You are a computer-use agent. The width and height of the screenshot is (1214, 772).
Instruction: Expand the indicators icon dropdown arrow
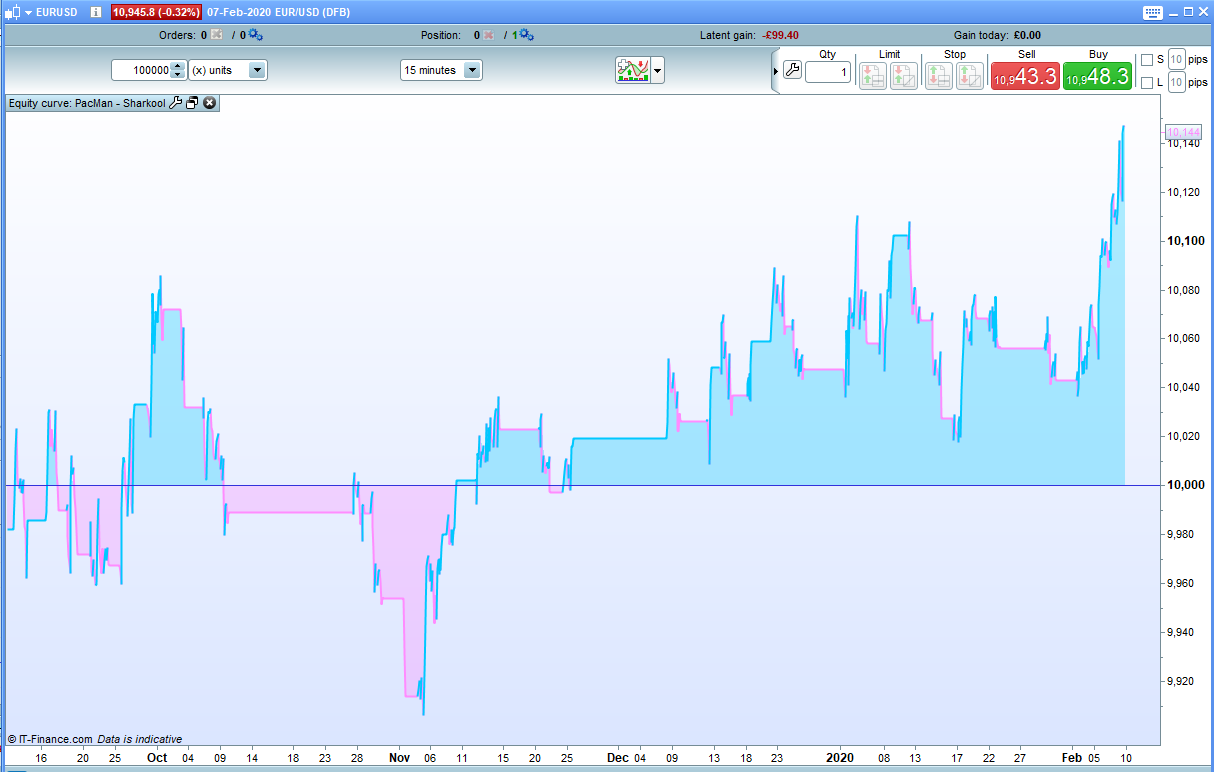pyautogui.click(x=658, y=71)
